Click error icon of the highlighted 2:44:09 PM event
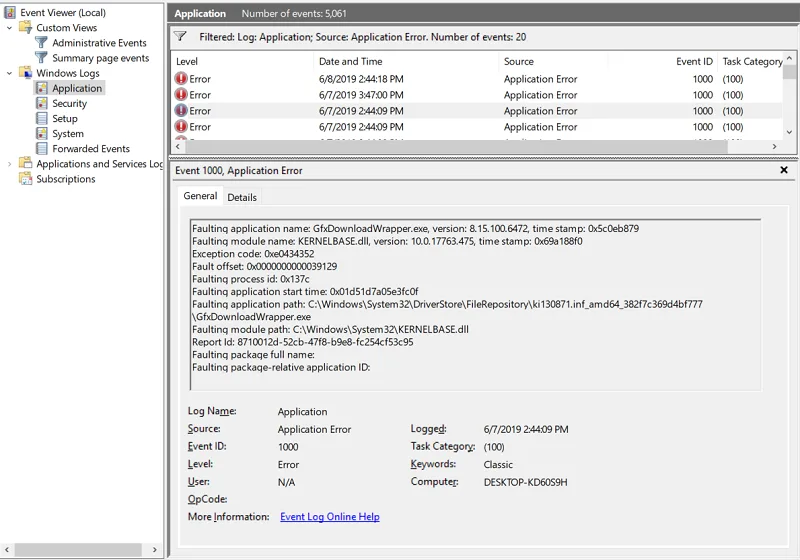The image size is (800, 560). (181, 110)
